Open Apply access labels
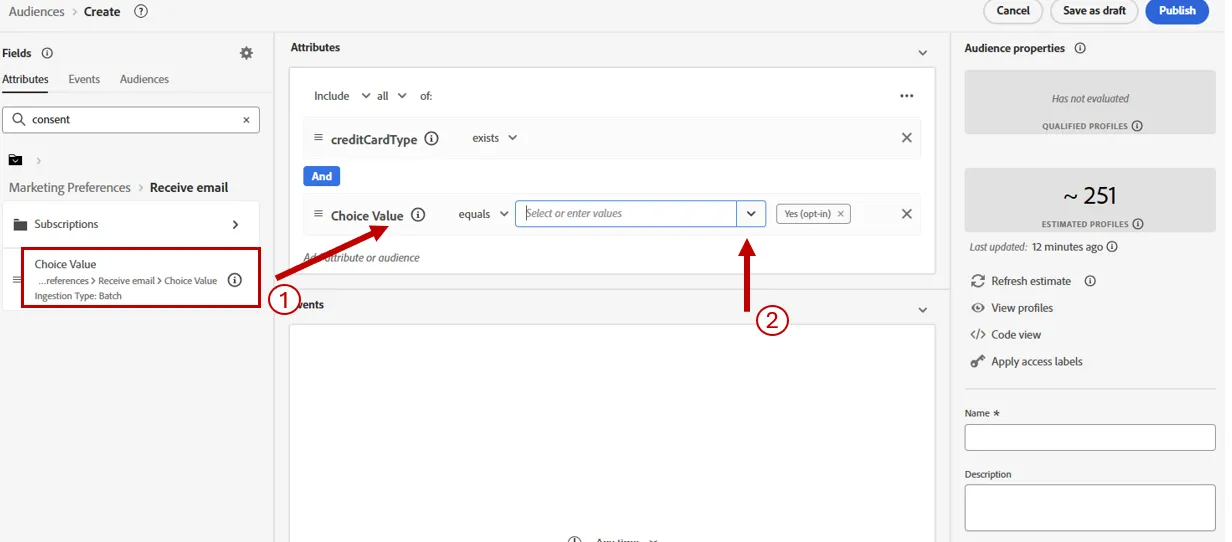This screenshot has width=1232, height=542. point(1037,362)
